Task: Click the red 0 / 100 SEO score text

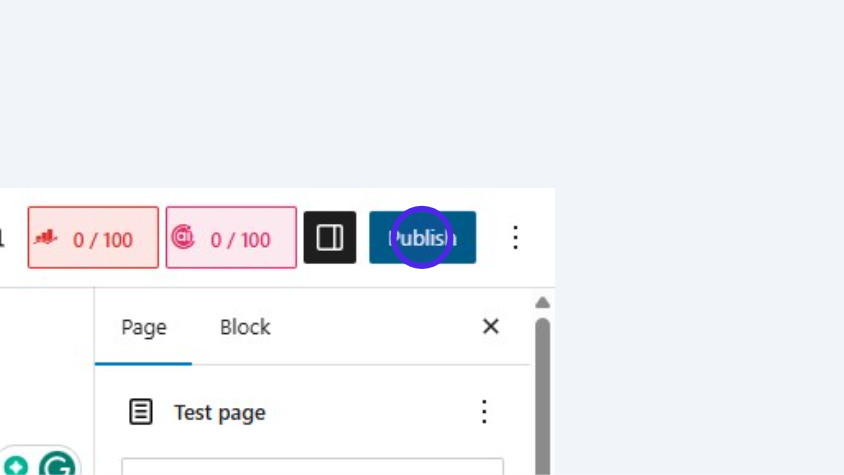Action: click(x=103, y=240)
